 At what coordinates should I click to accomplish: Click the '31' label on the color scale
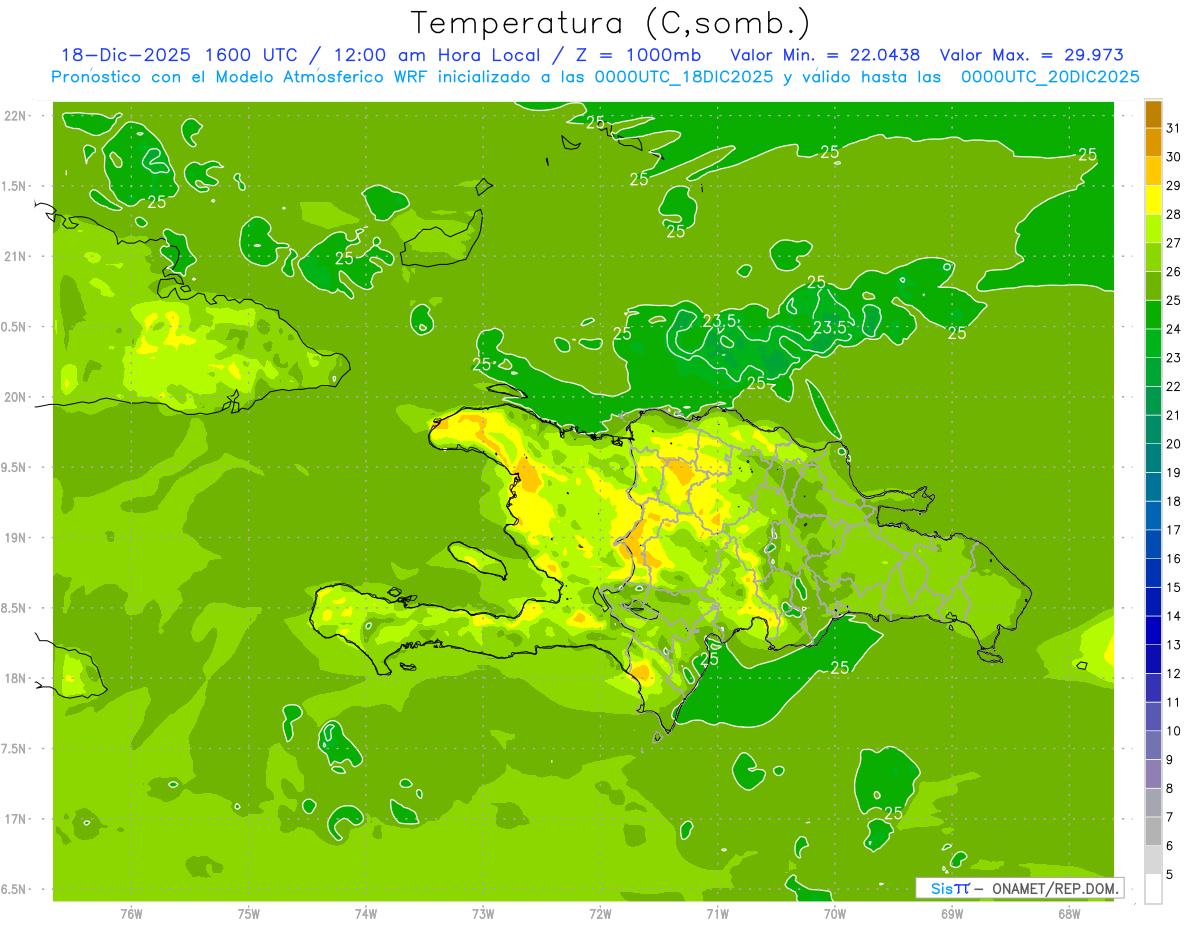tap(1174, 128)
